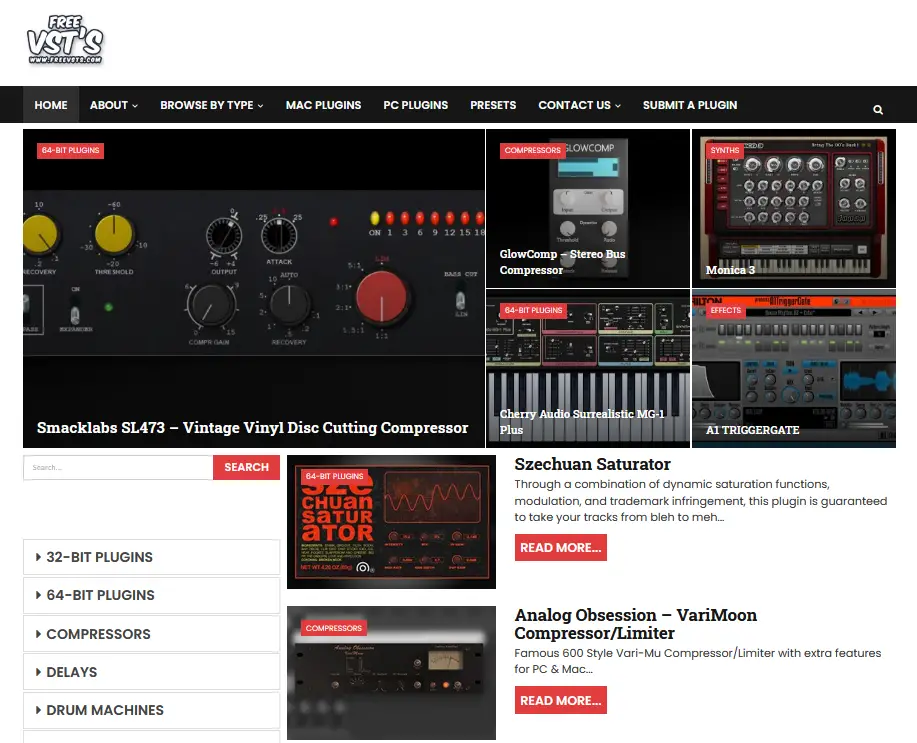Click READ MORE under VariMoon Compressor/Limiter

click(x=561, y=700)
